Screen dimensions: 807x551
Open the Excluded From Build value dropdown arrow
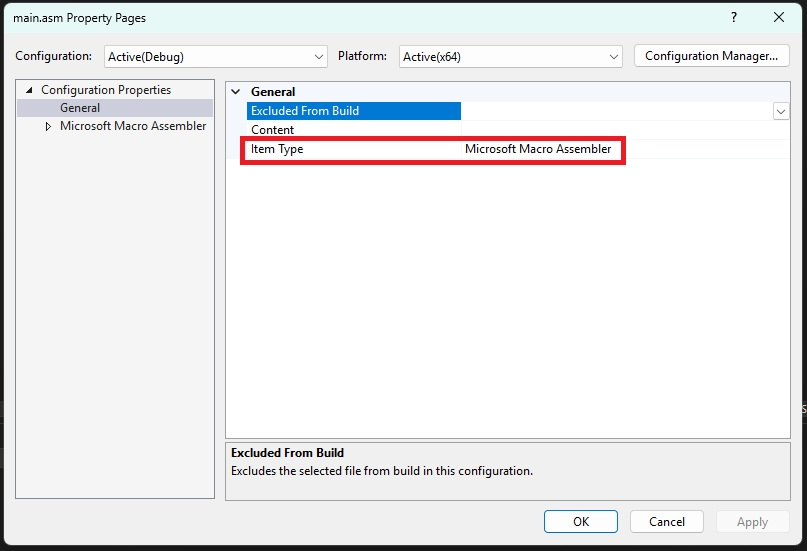click(x=781, y=111)
